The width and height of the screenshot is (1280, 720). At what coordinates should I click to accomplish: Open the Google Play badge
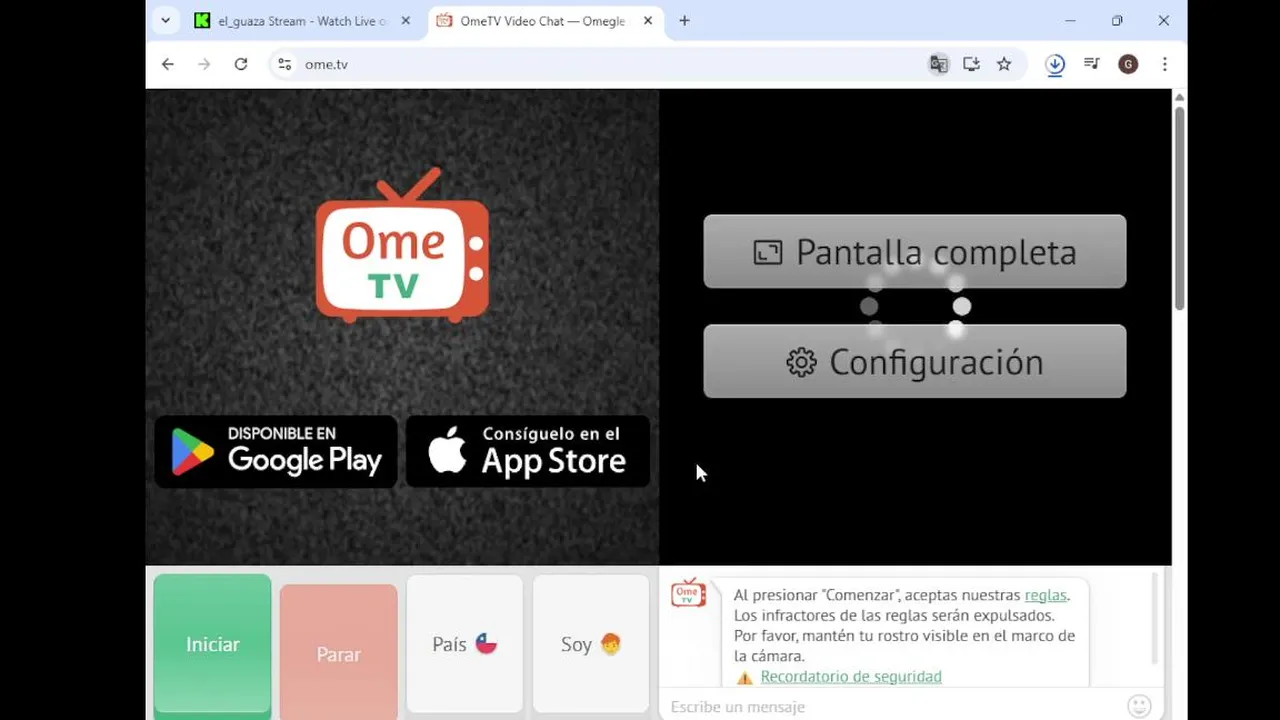276,451
